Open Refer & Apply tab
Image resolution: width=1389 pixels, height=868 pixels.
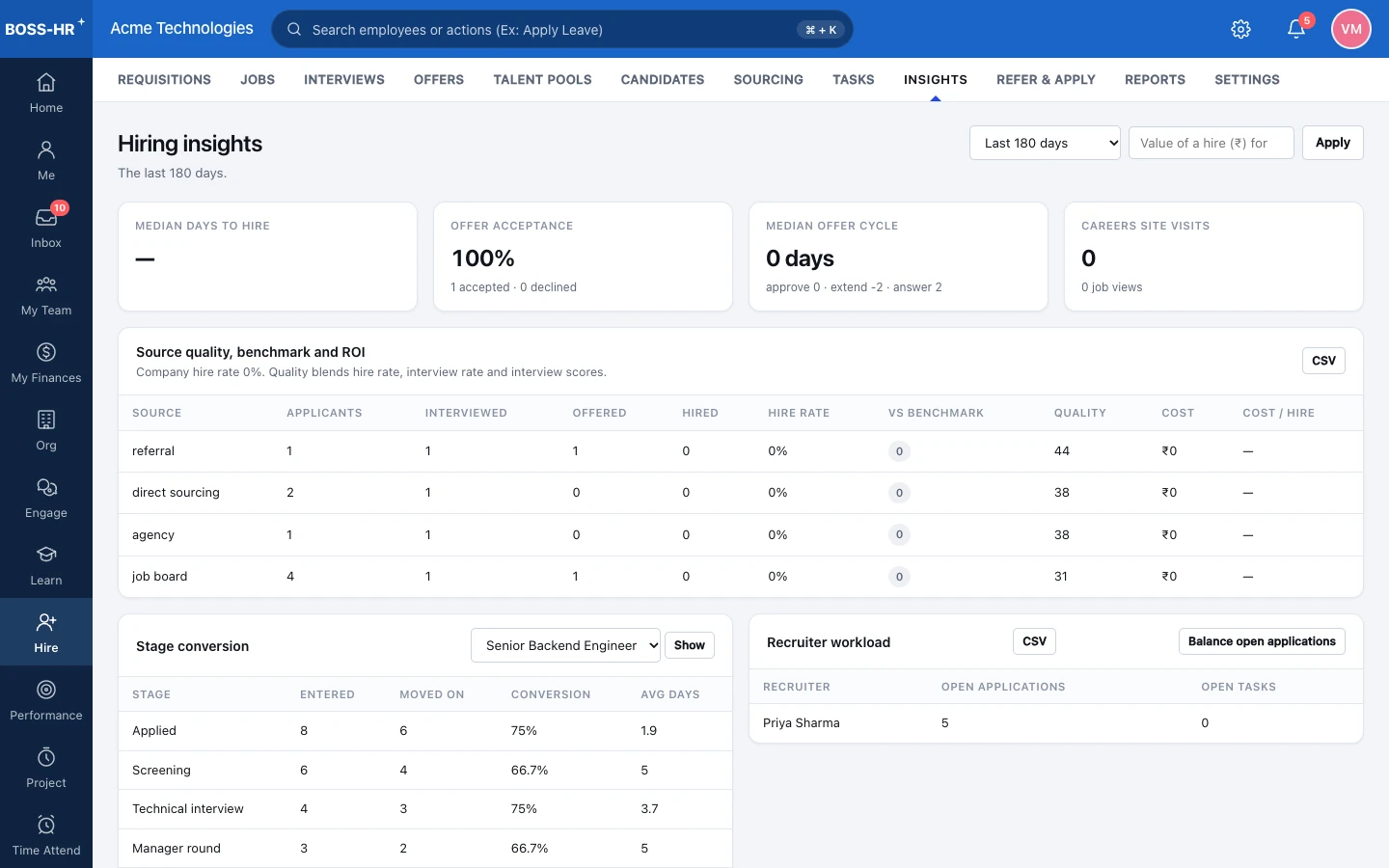[x=1046, y=80]
